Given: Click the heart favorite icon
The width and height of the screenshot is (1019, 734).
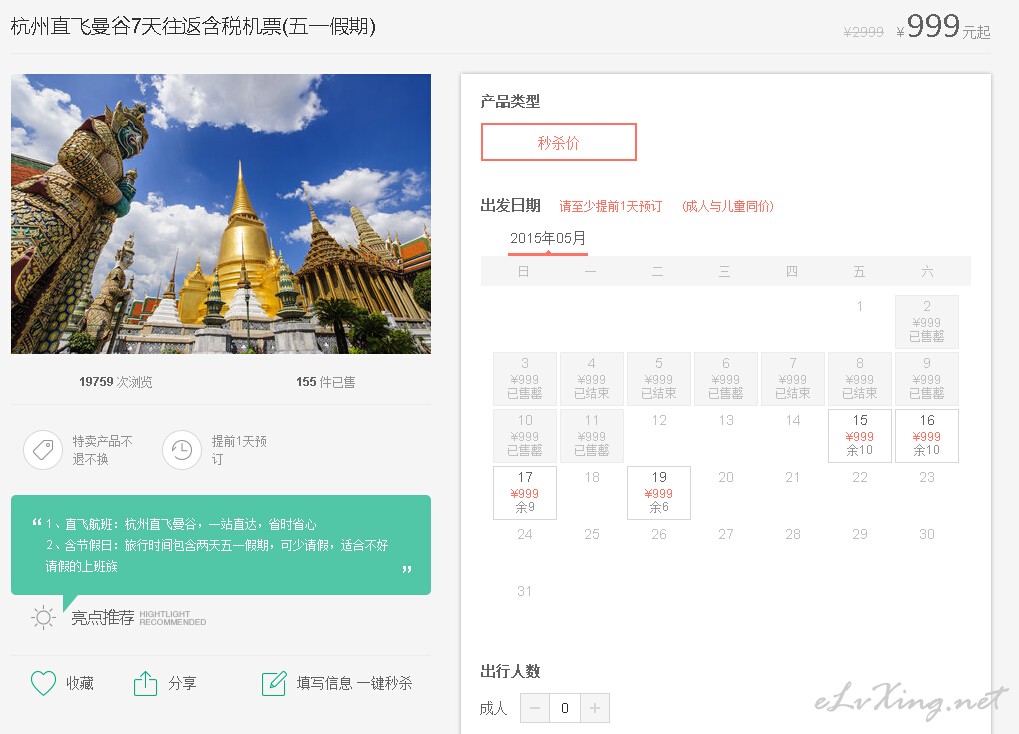Looking at the screenshot, I should [x=43, y=683].
